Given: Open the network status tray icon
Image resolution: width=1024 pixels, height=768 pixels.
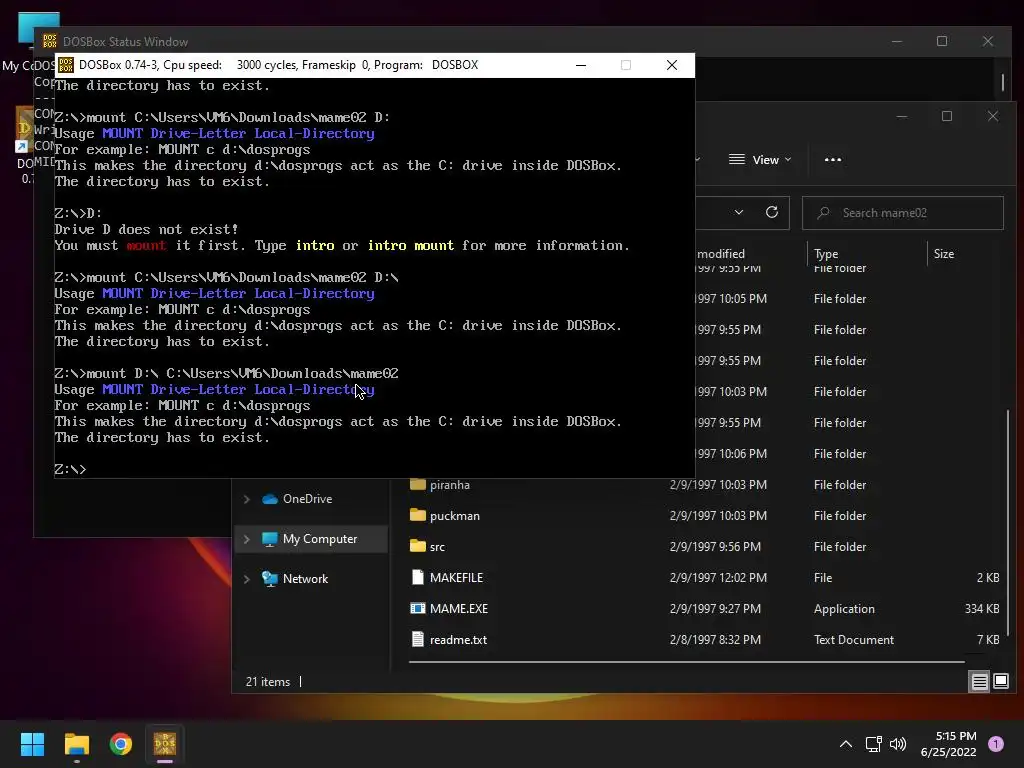Looking at the screenshot, I should click(x=873, y=744).
